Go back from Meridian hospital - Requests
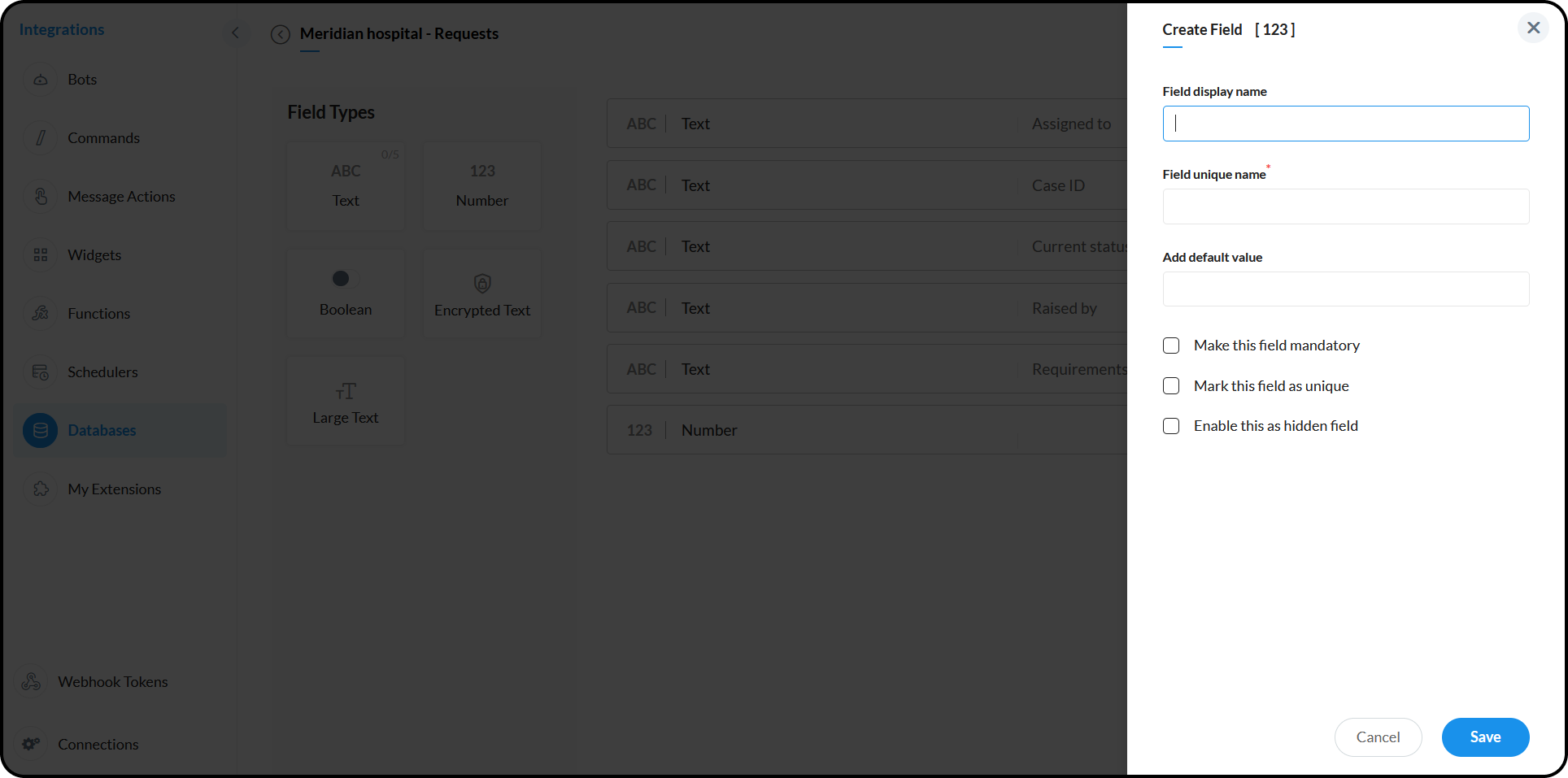This screenshot has width=1568, height=778. [x=281, y=34]
